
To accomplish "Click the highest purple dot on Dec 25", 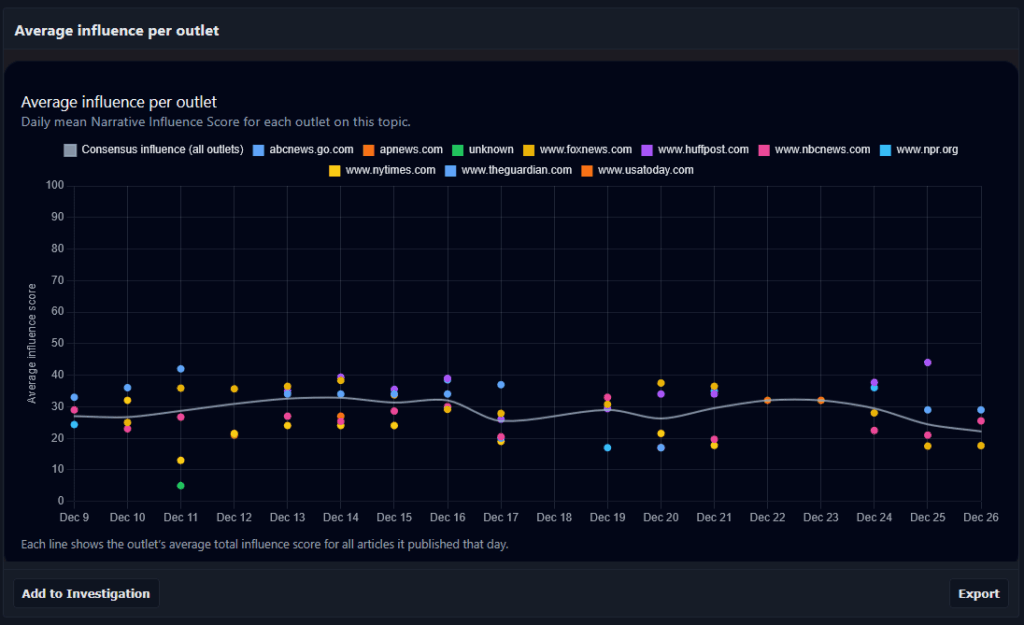I will 927,362.
